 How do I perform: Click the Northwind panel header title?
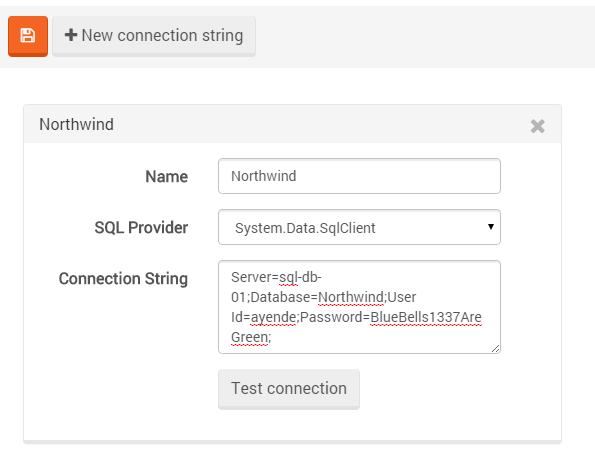pyautogui.click(x=76, y=124)
